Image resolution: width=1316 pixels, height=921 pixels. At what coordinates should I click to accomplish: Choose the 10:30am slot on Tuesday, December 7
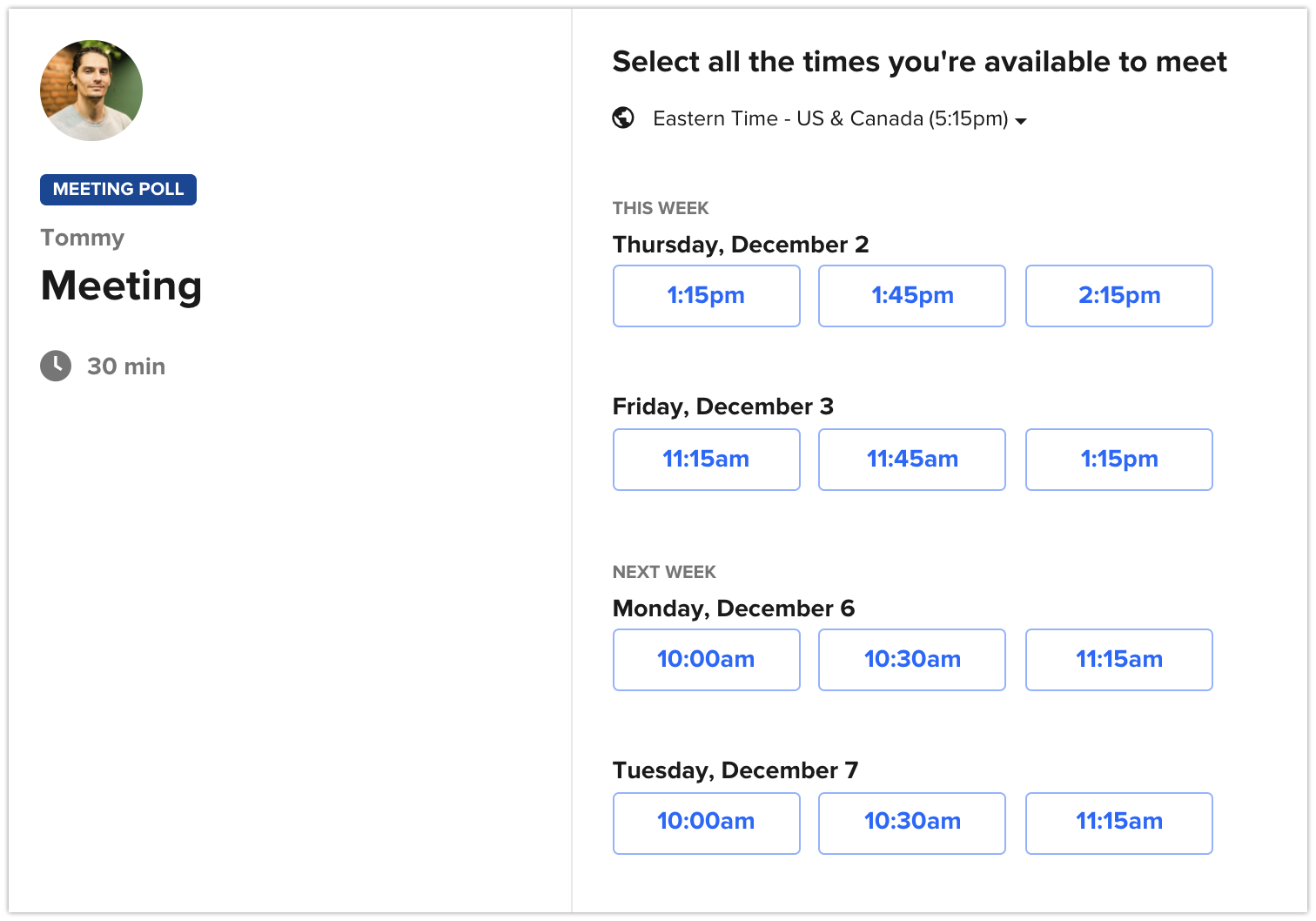click(911, 823)
